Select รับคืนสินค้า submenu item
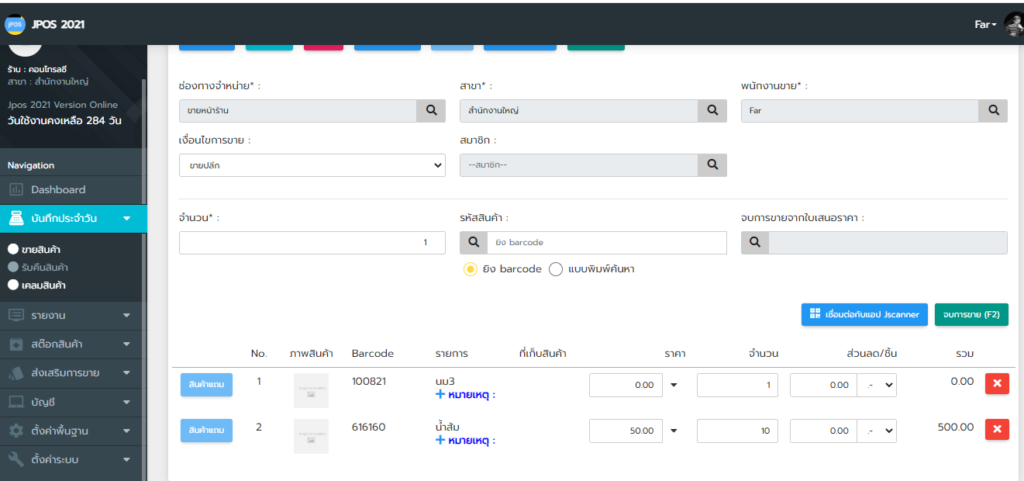 click(38, 267)
